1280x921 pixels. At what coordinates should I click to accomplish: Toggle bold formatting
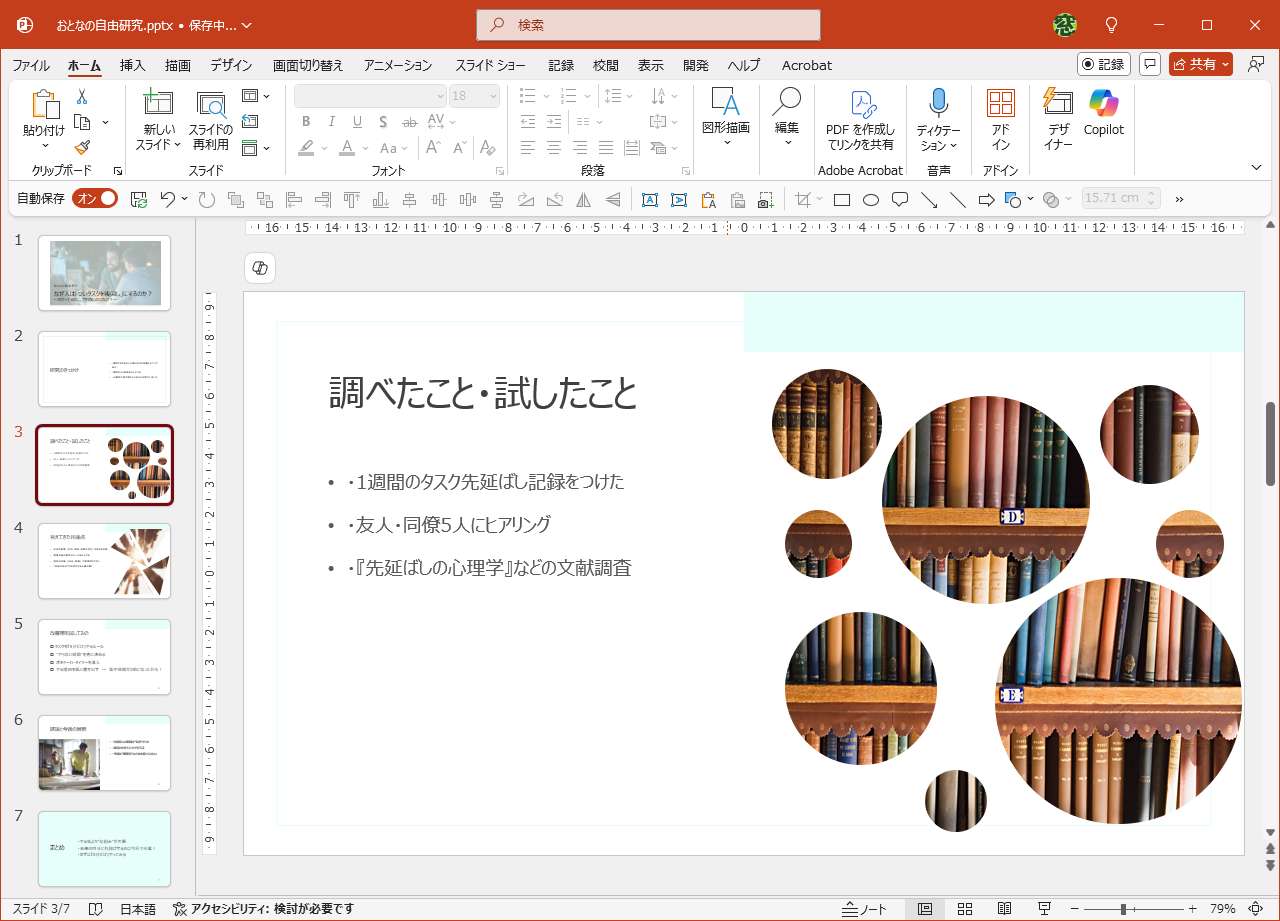tap(306, 121)
